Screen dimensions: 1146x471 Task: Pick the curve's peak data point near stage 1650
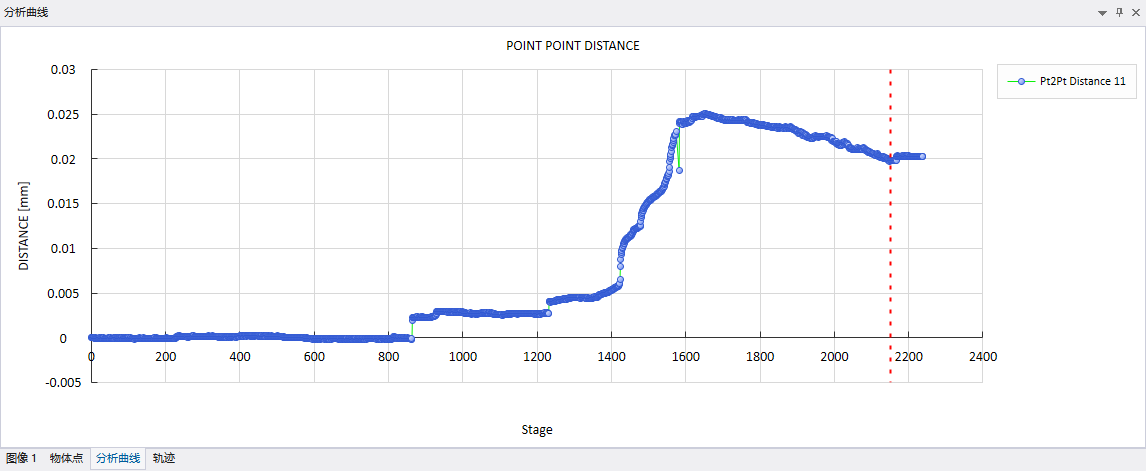pos(705,114)
